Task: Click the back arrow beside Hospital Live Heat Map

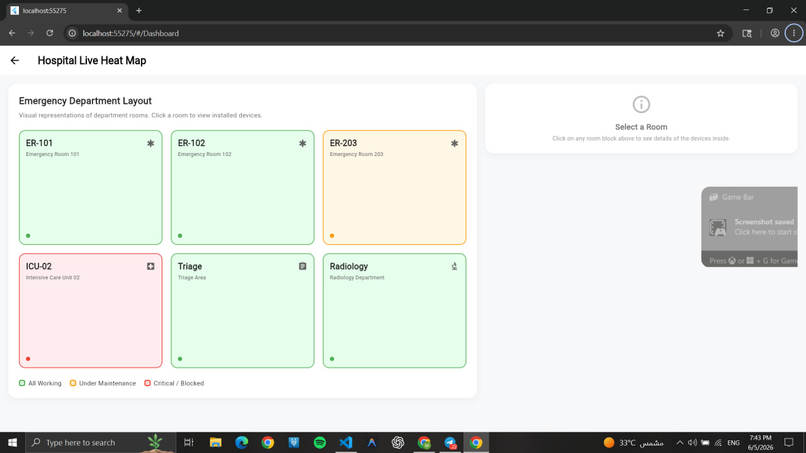Action: [15, 61]
